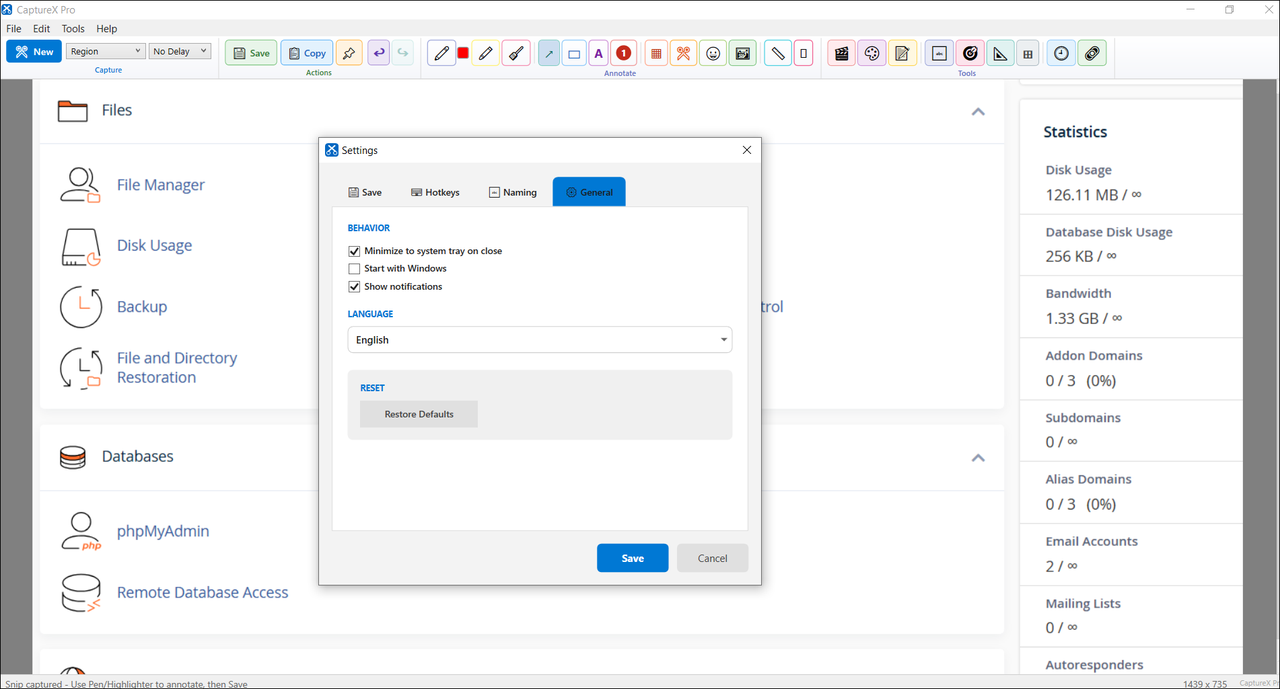Image resolution: width=1280 pixels, height=689 pixels.
Task: Open the color palette tool
Action: point(872,53)
